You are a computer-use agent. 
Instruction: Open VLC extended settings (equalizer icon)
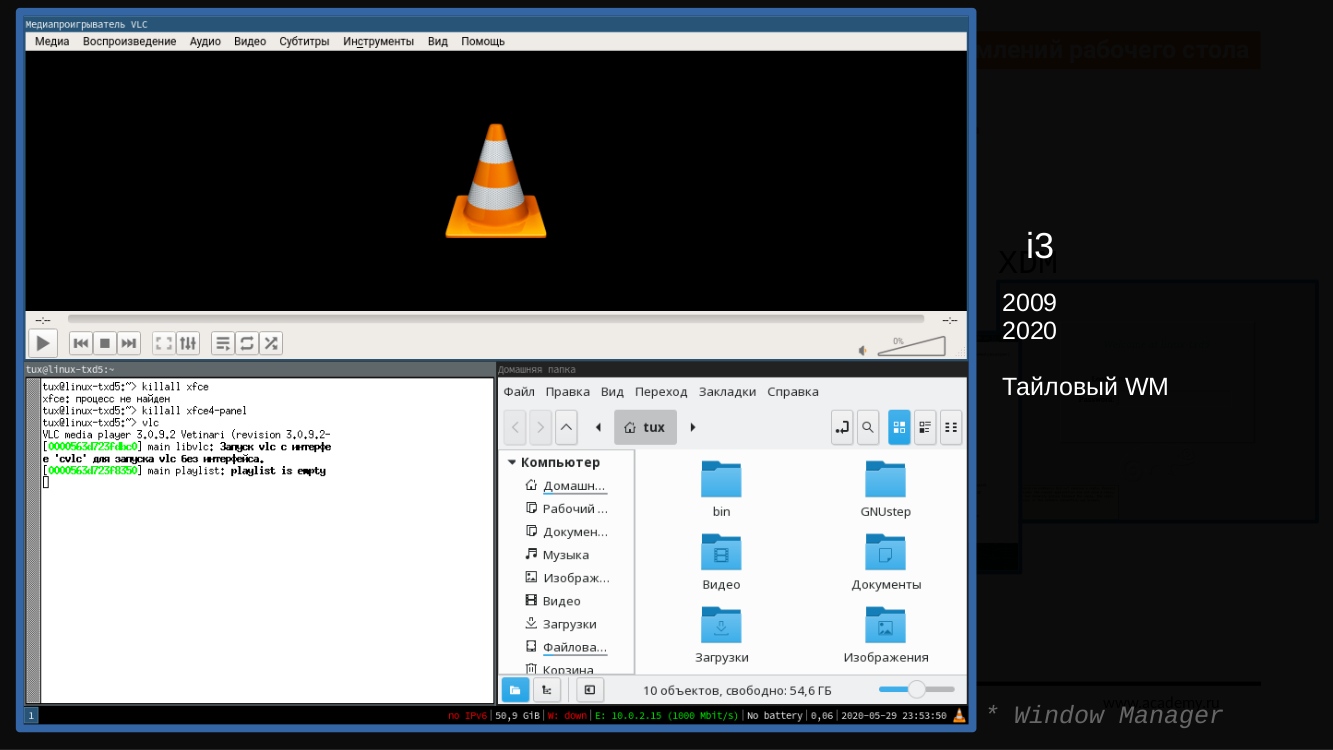[188, 343]
